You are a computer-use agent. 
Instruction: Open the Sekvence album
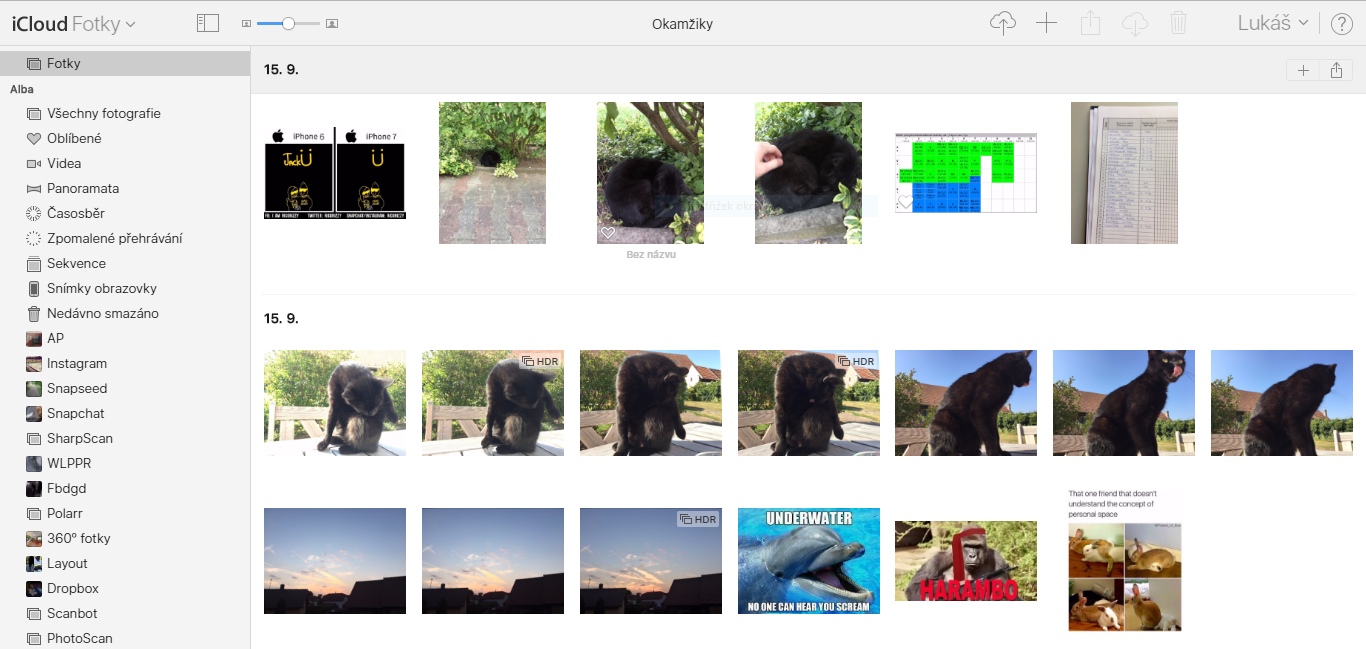[x=125, y=263]
